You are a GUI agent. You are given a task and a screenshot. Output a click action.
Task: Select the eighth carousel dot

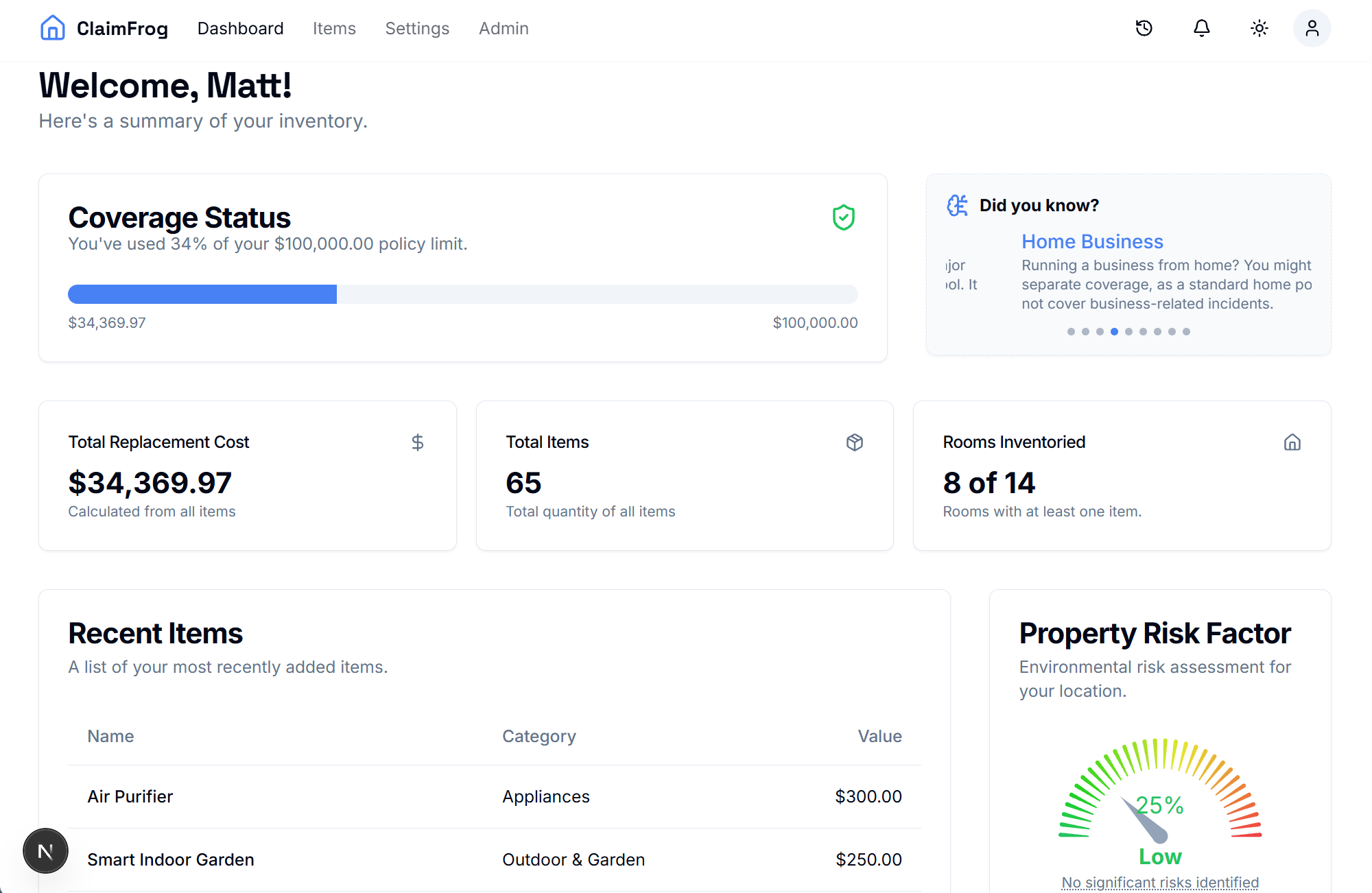pos(1172,331)
